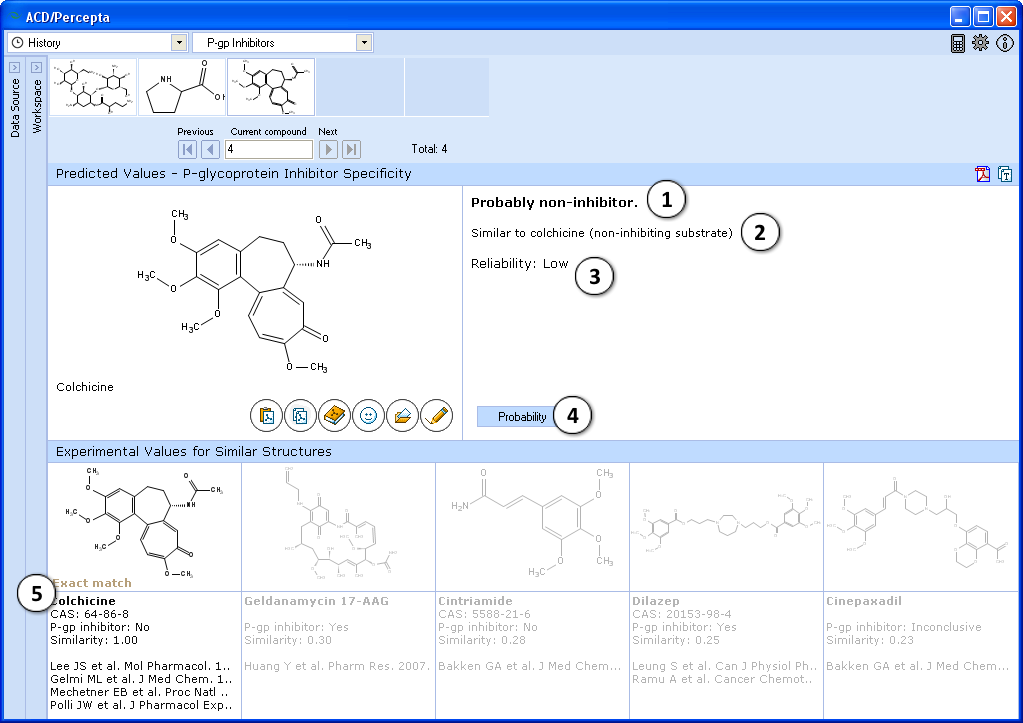Paste a structure from the clipboard

pos(267,416)
